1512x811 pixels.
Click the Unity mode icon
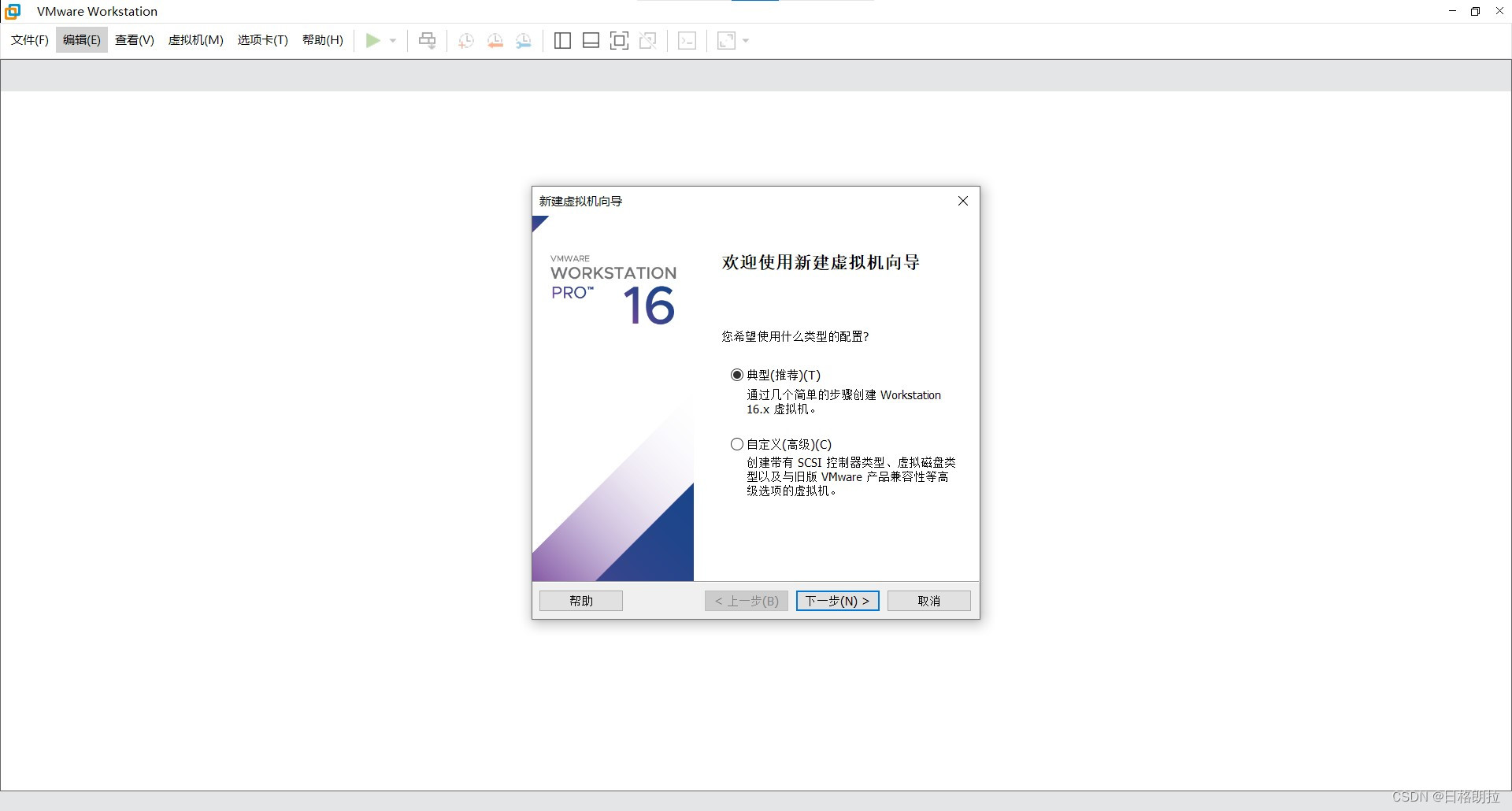pos(648,40)
